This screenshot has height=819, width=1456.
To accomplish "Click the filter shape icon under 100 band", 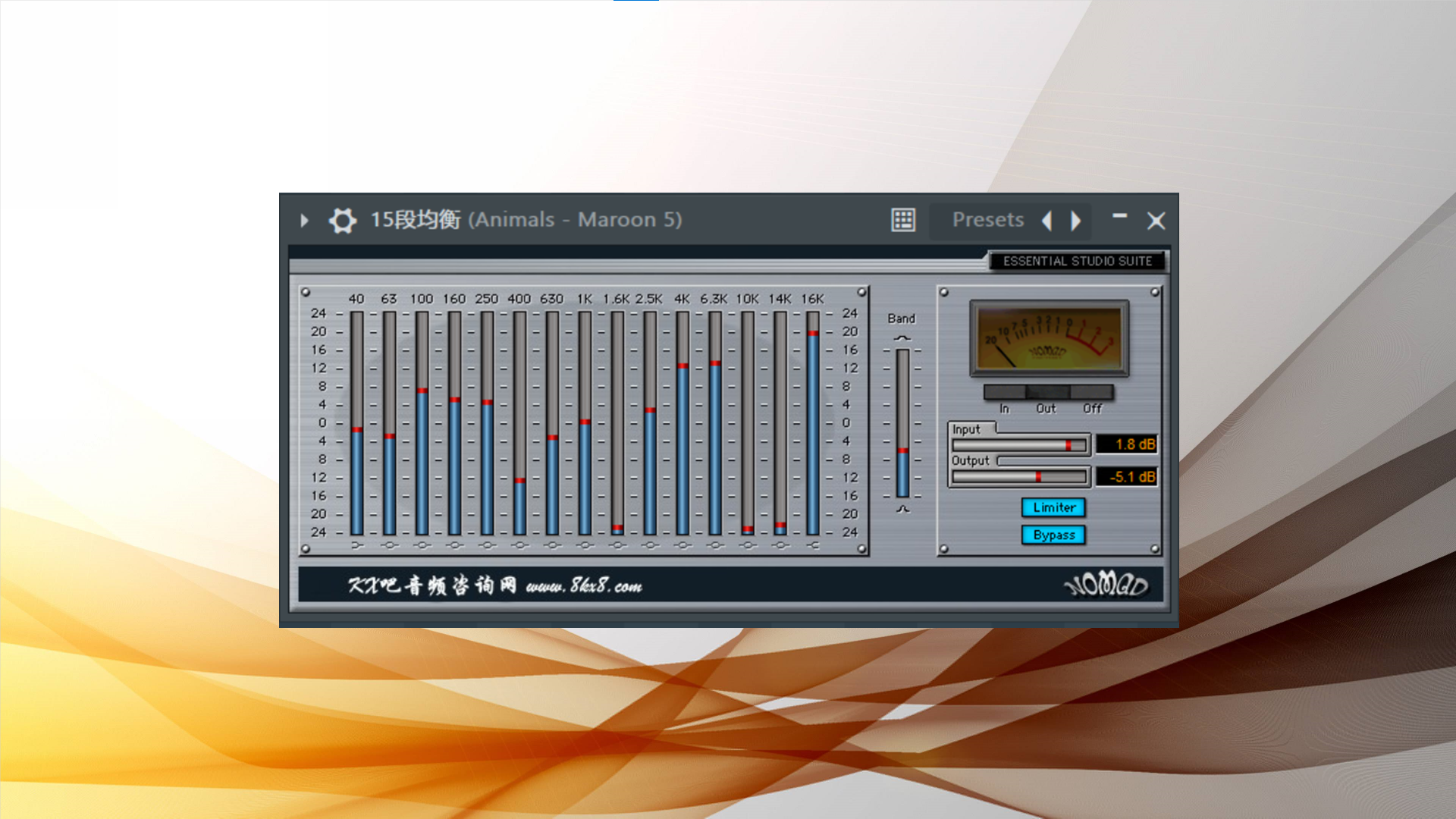I will tap(422, 544).
